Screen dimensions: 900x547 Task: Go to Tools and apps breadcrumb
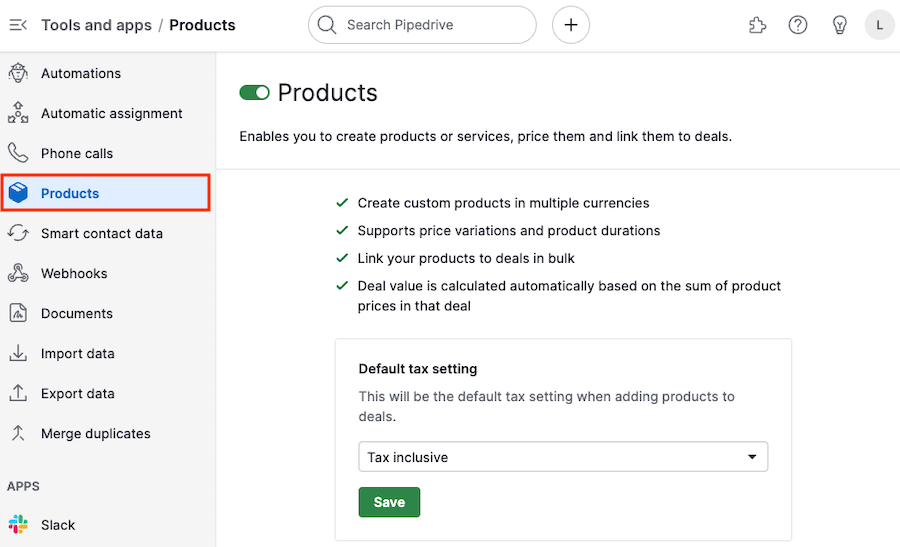click(x=96, y=25)
